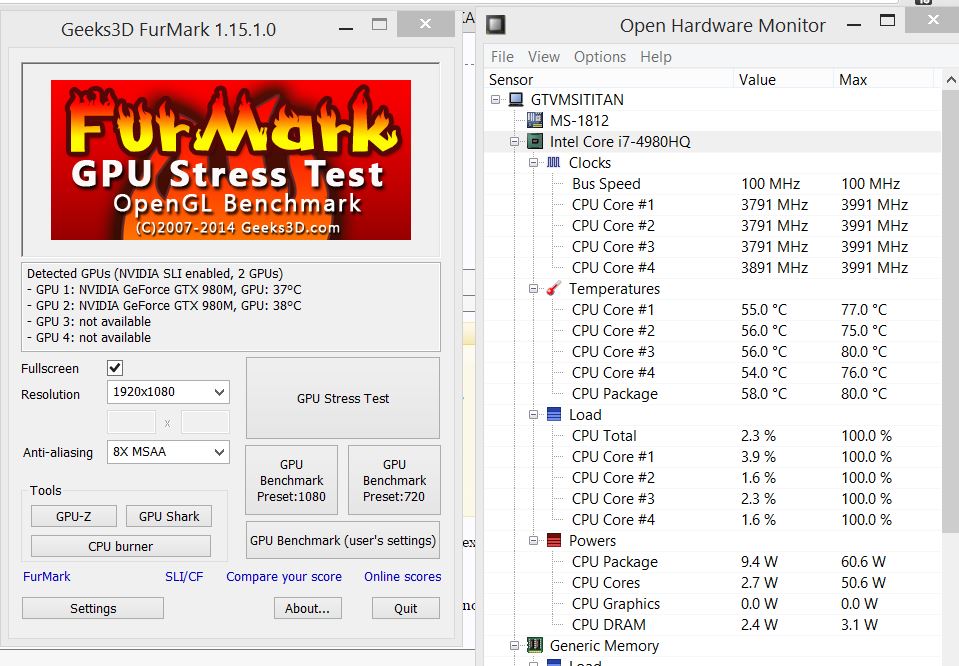Click the Open Hardware Monitor title bar icon
The width and height of the screenshot is (959, 666).
[x=495, y=25]
